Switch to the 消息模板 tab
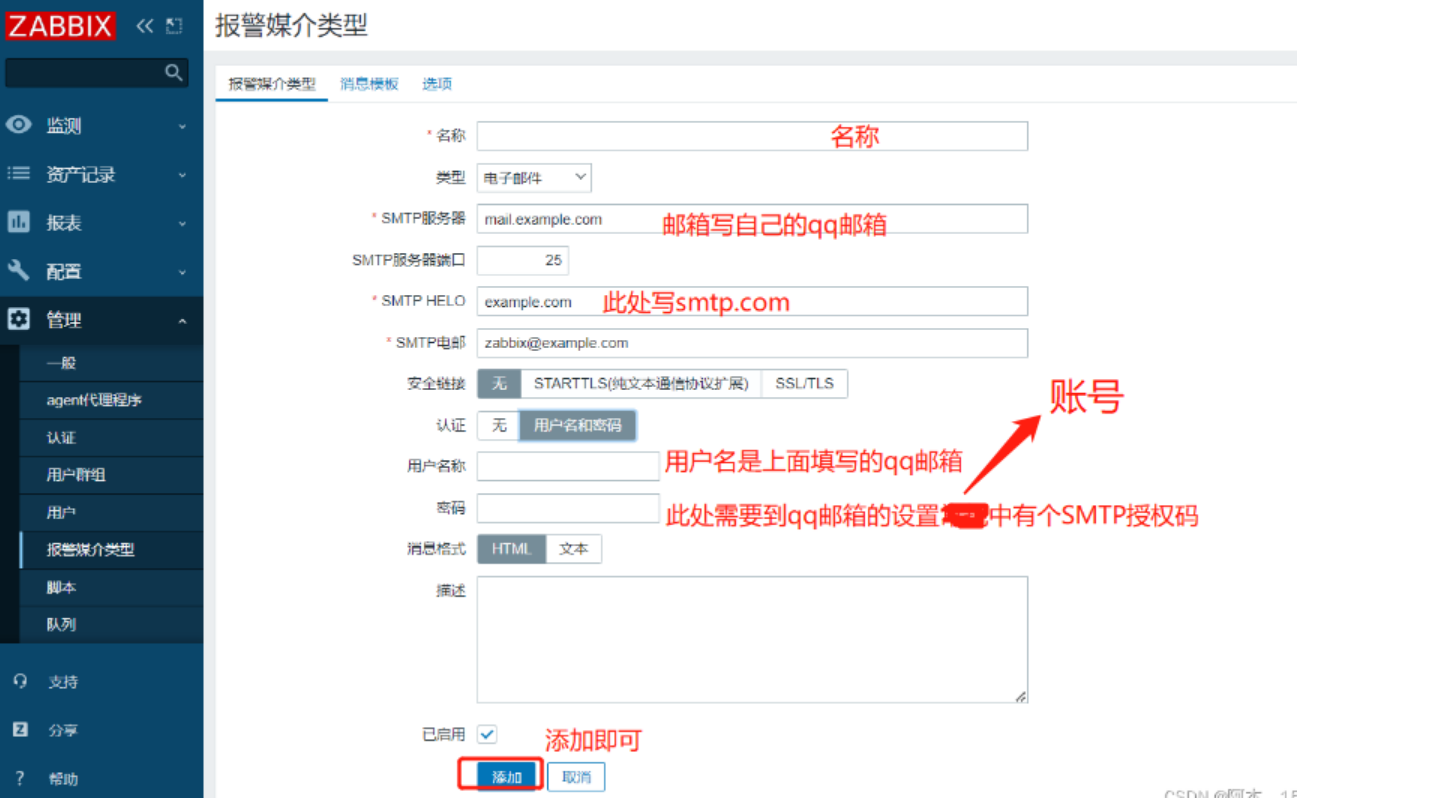This screenshot has height=806, width=1437. [x=369, y=84]
